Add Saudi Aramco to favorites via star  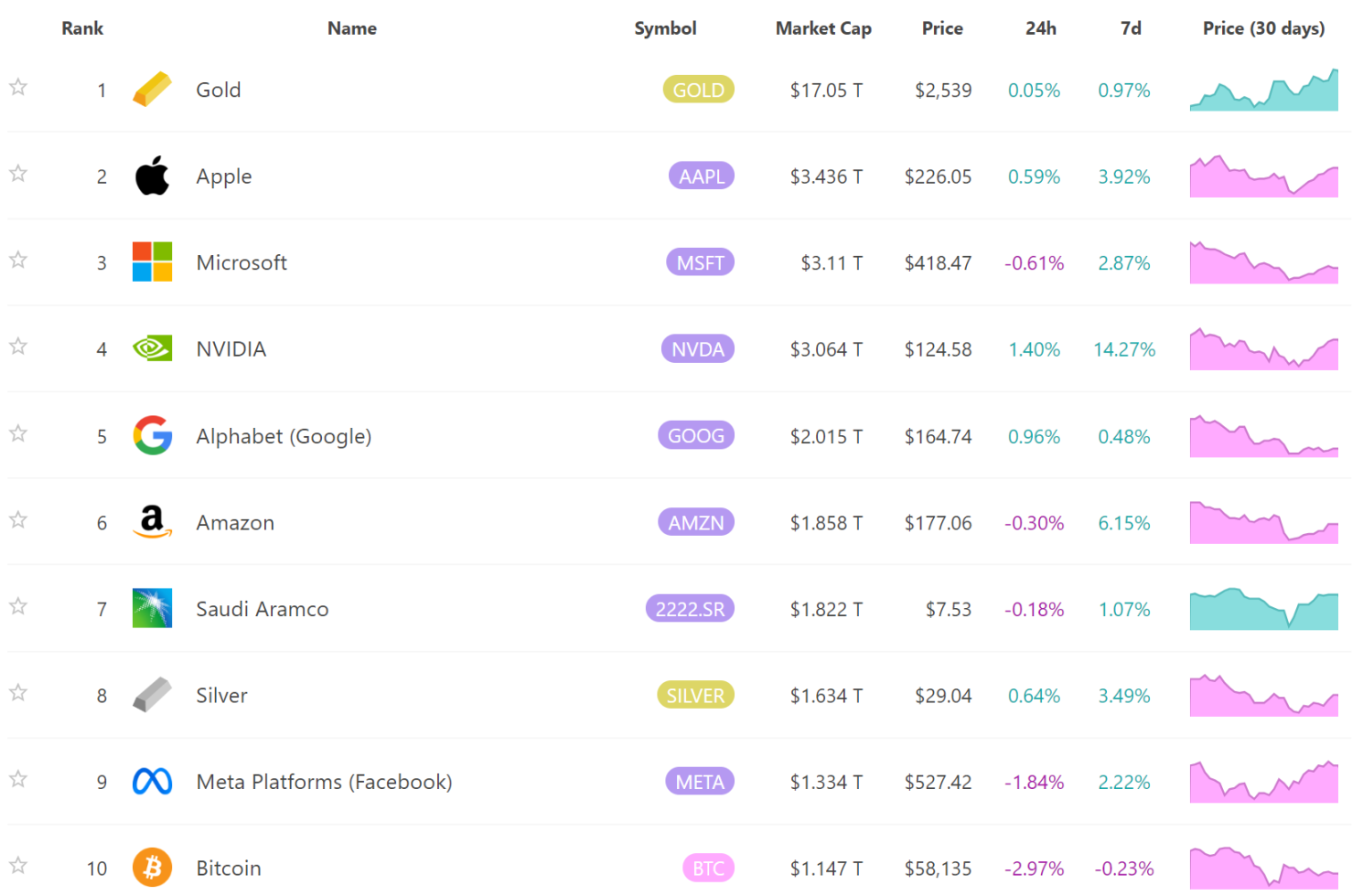click(18, 605)
